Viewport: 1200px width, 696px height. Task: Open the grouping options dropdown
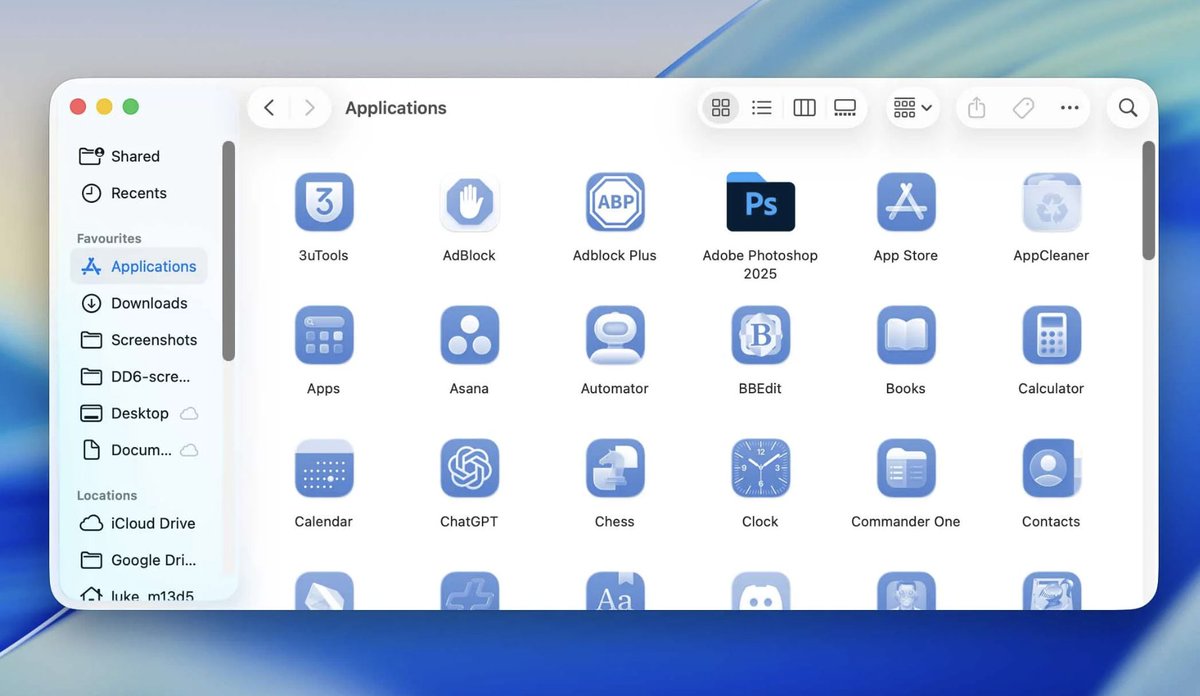click(x=911, y=107)
